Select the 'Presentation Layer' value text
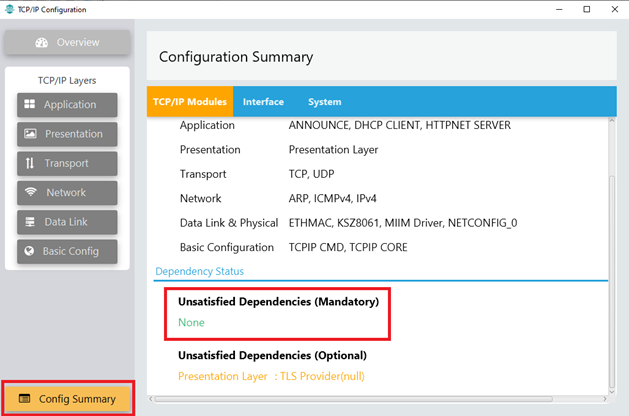Viewport: 629px width, 416px height. coord(333,150)
